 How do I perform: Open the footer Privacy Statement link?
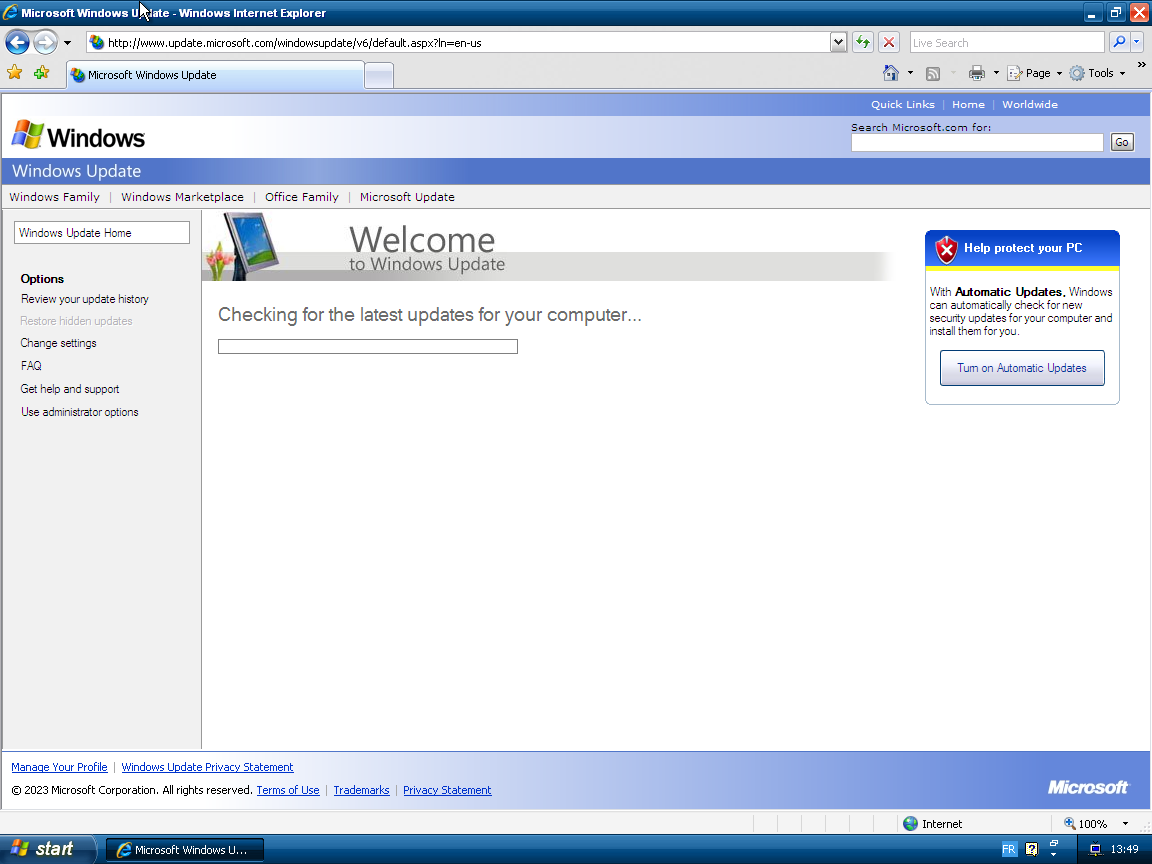pos(447,791)
